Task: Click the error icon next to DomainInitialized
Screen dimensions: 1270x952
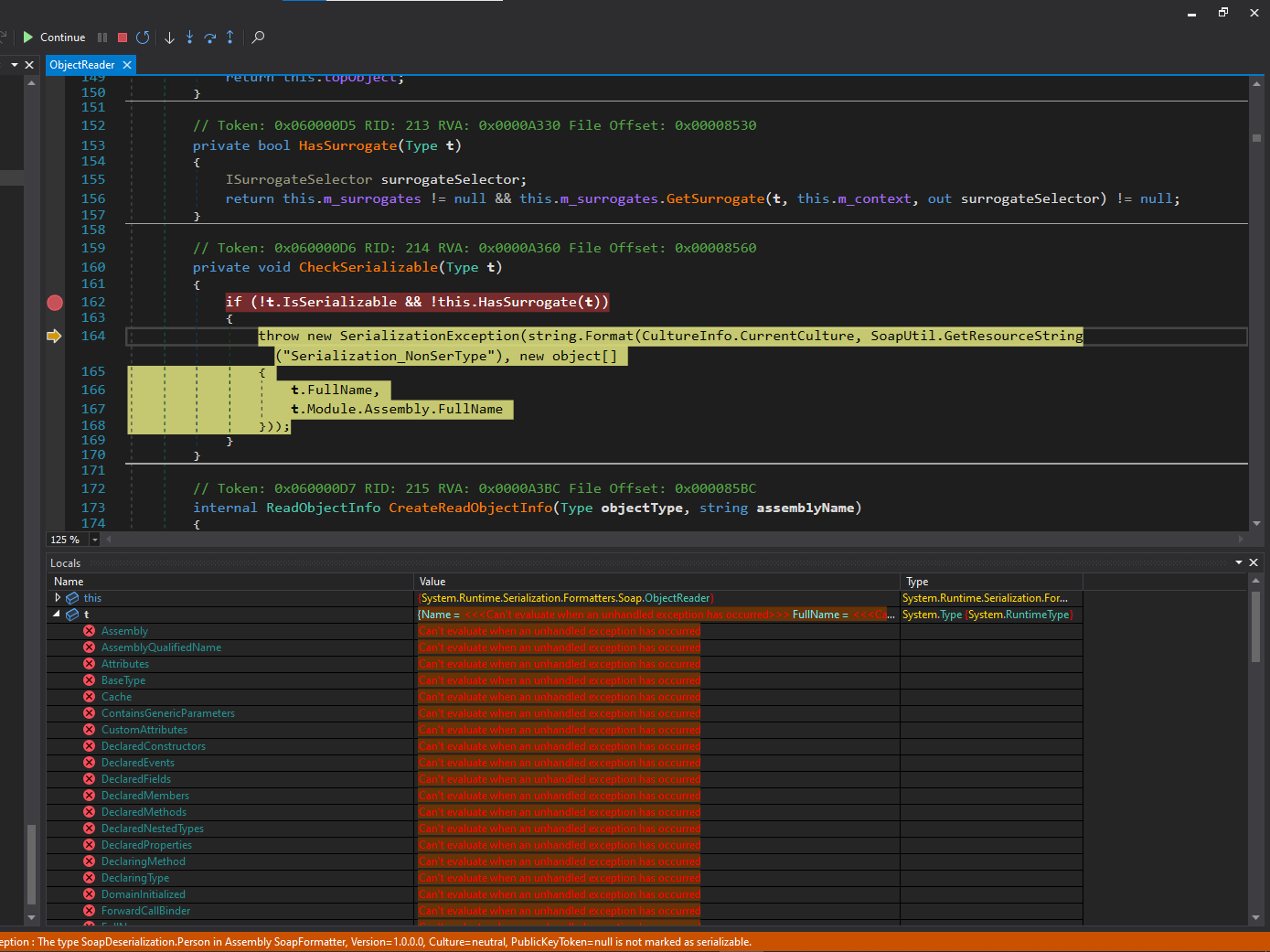Action: (x=90, y=894)
